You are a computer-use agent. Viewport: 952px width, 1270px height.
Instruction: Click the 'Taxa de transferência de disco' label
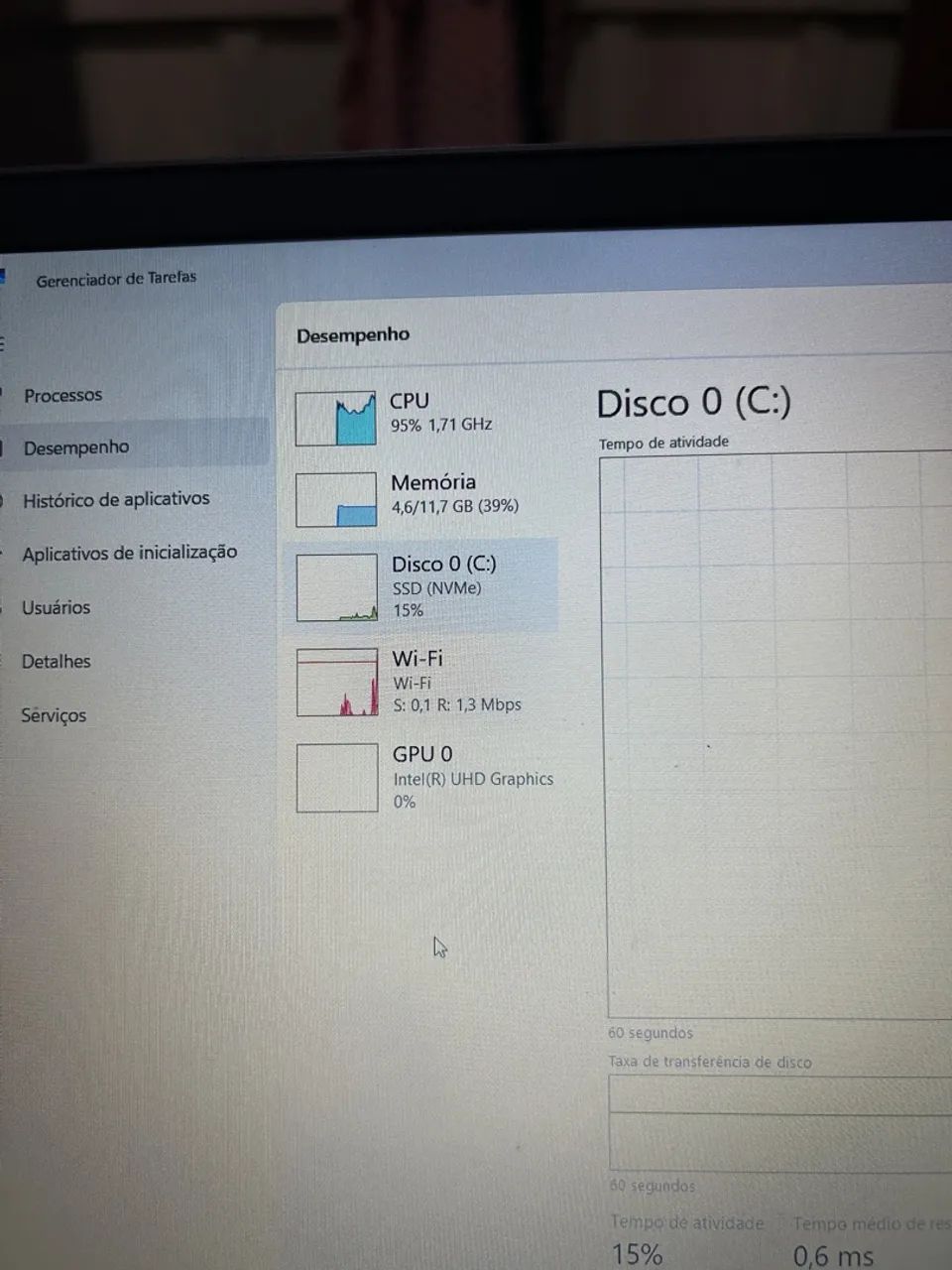tap(710, 1062)
